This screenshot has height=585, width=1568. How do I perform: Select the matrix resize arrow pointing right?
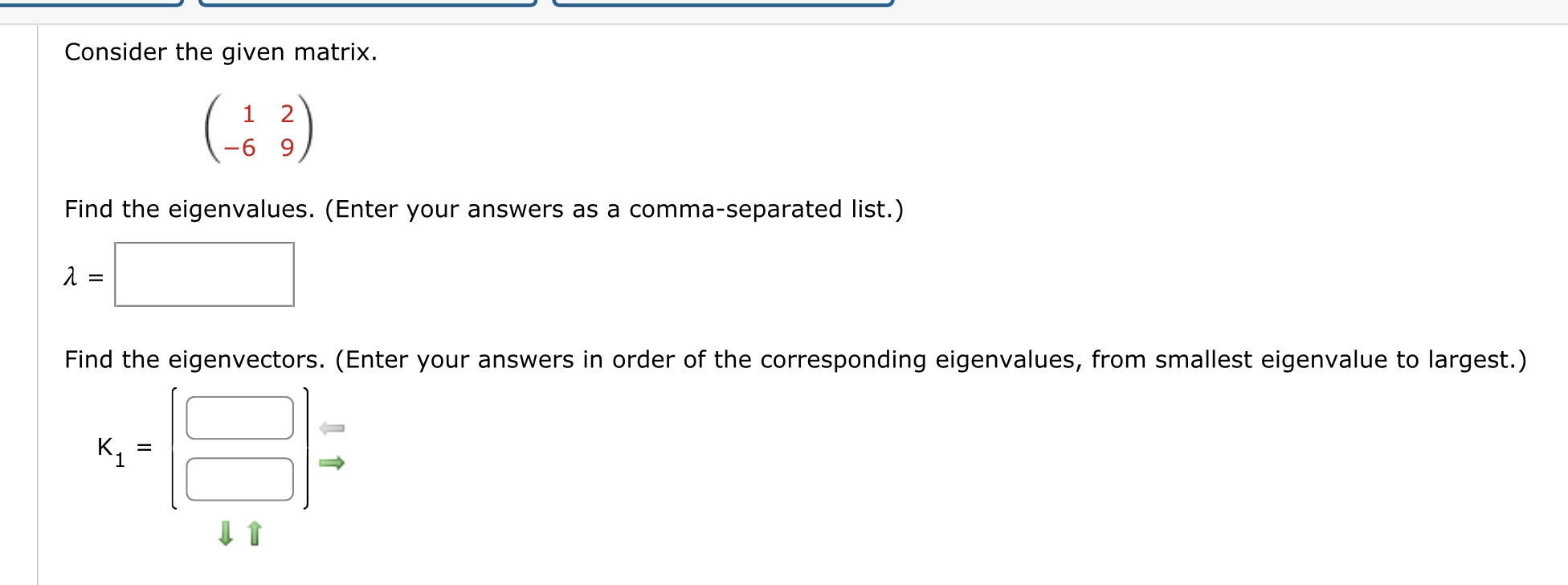pos(332,460)
